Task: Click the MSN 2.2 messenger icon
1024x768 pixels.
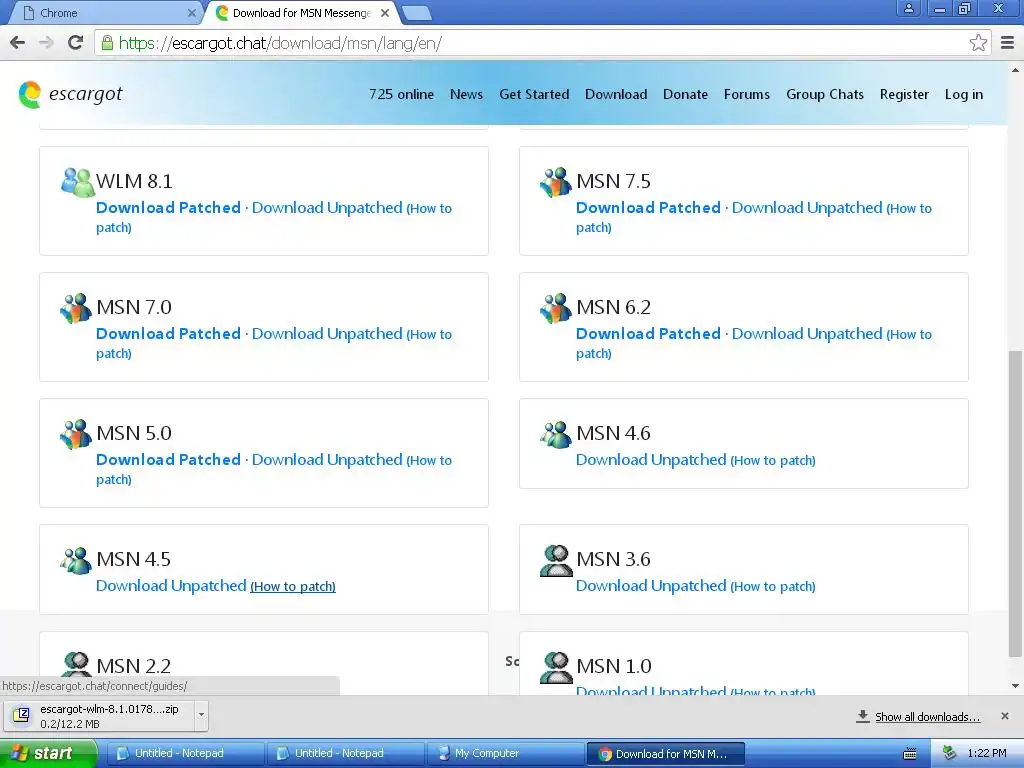Action: click(76, 664)
